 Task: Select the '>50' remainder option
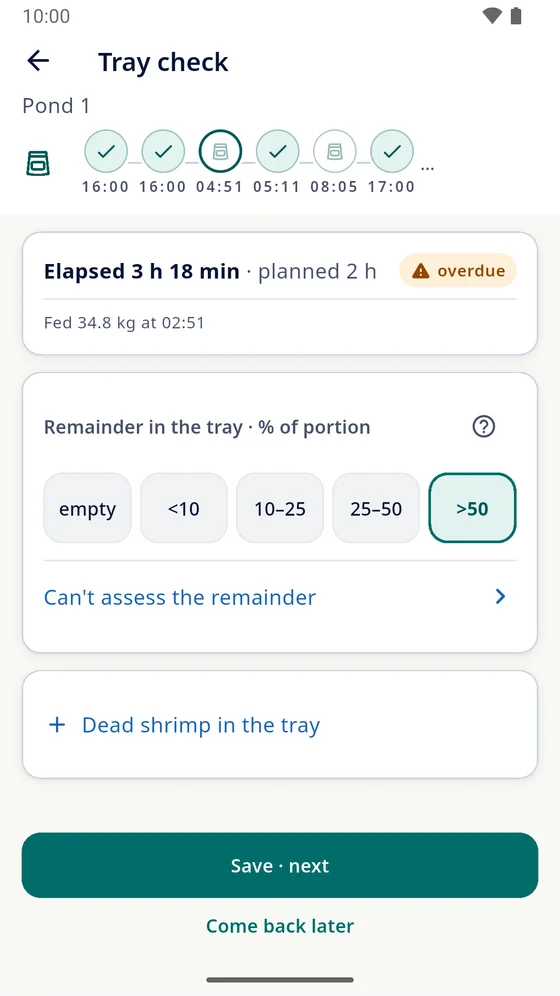pos(472,508)
